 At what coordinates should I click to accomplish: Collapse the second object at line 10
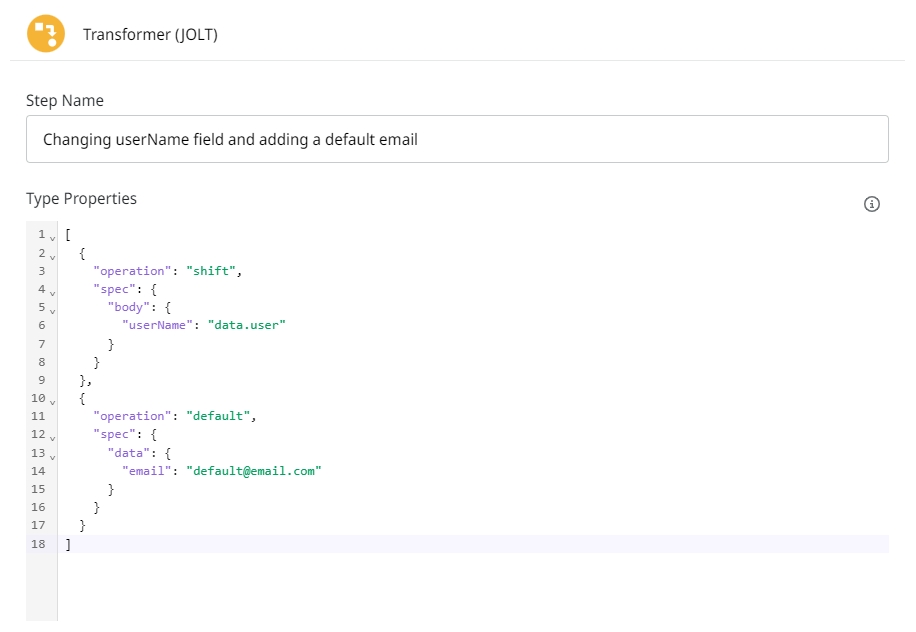point(52,399)
